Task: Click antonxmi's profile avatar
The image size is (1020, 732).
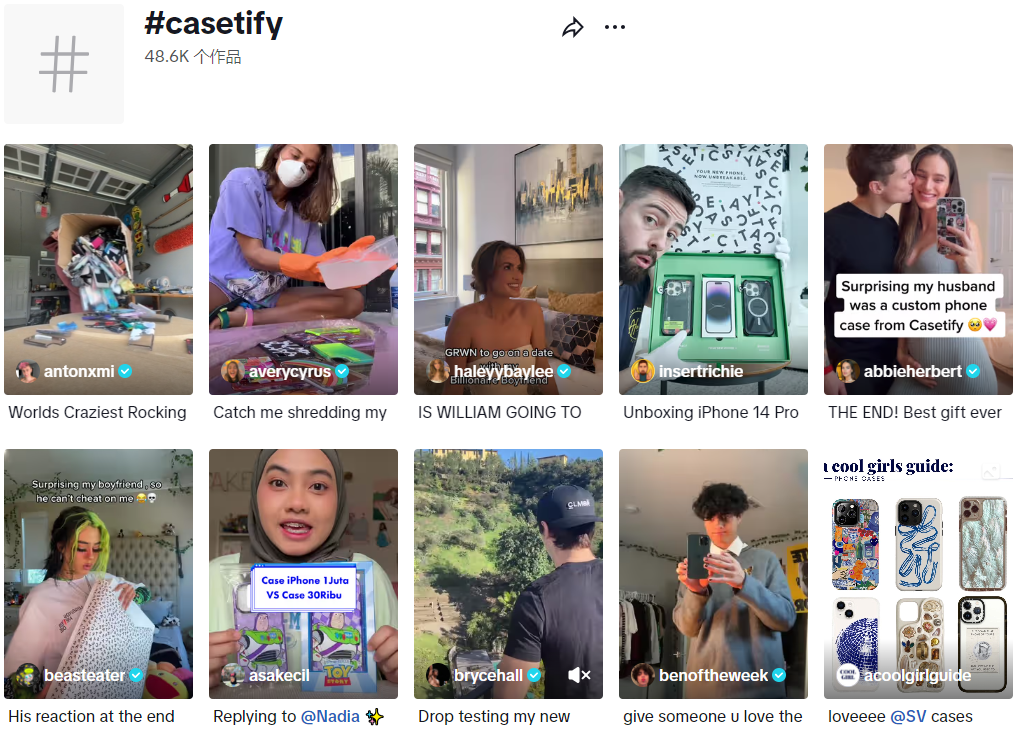Action: [x=27, y=372]
